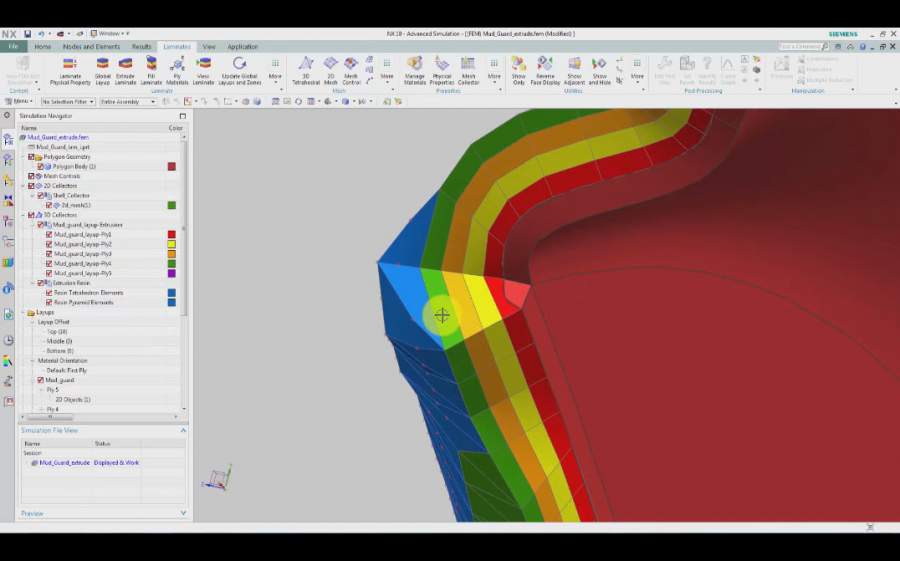Select the Extrude Laminate tool
The image size is (900, 561).
[125, 66]
